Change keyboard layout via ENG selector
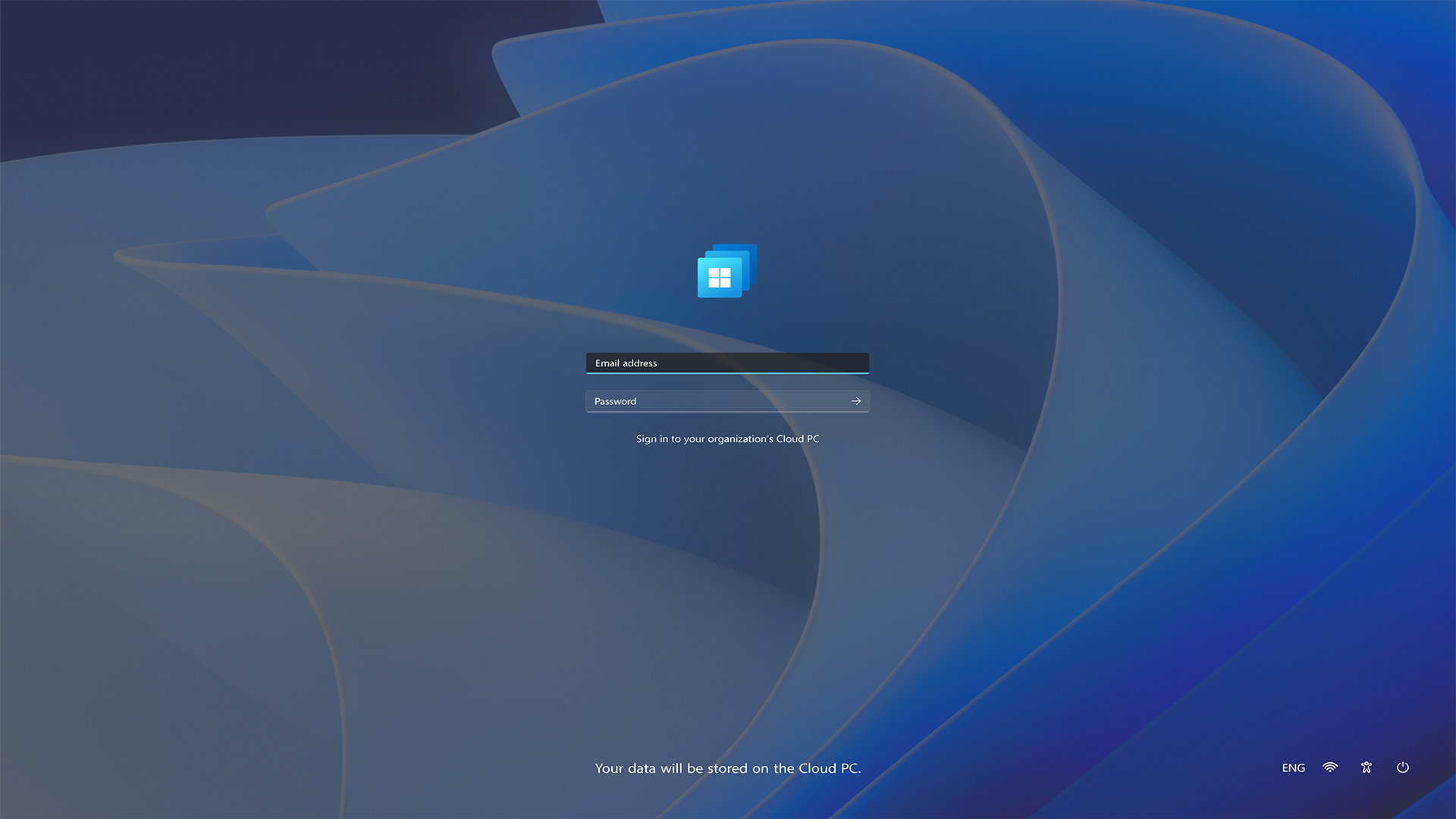Image resolution: width=1456 pixels, height=819 pixels. point(1292,767)
